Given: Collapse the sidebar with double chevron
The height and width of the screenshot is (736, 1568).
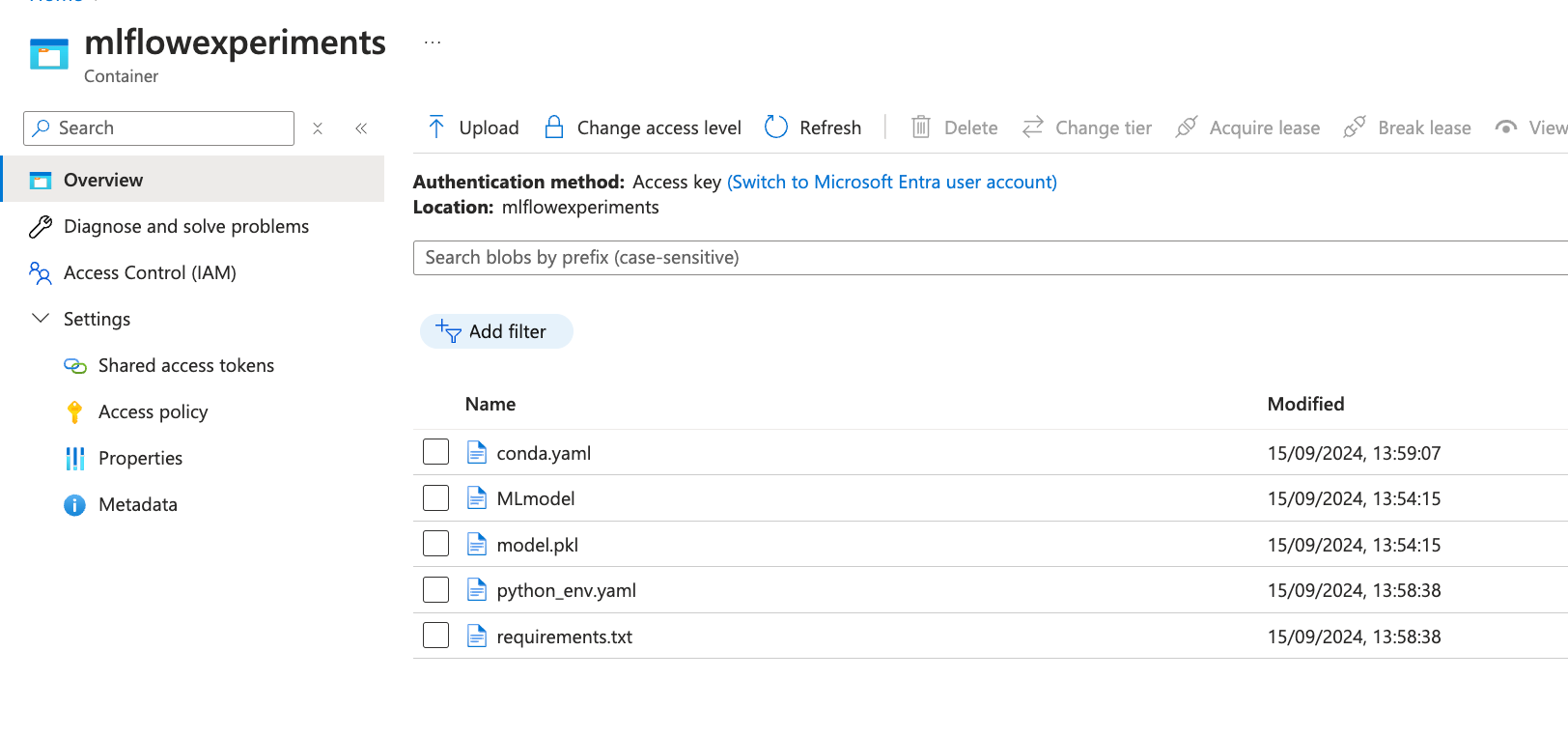Looking at the screenshot, I should click(361, 128).
